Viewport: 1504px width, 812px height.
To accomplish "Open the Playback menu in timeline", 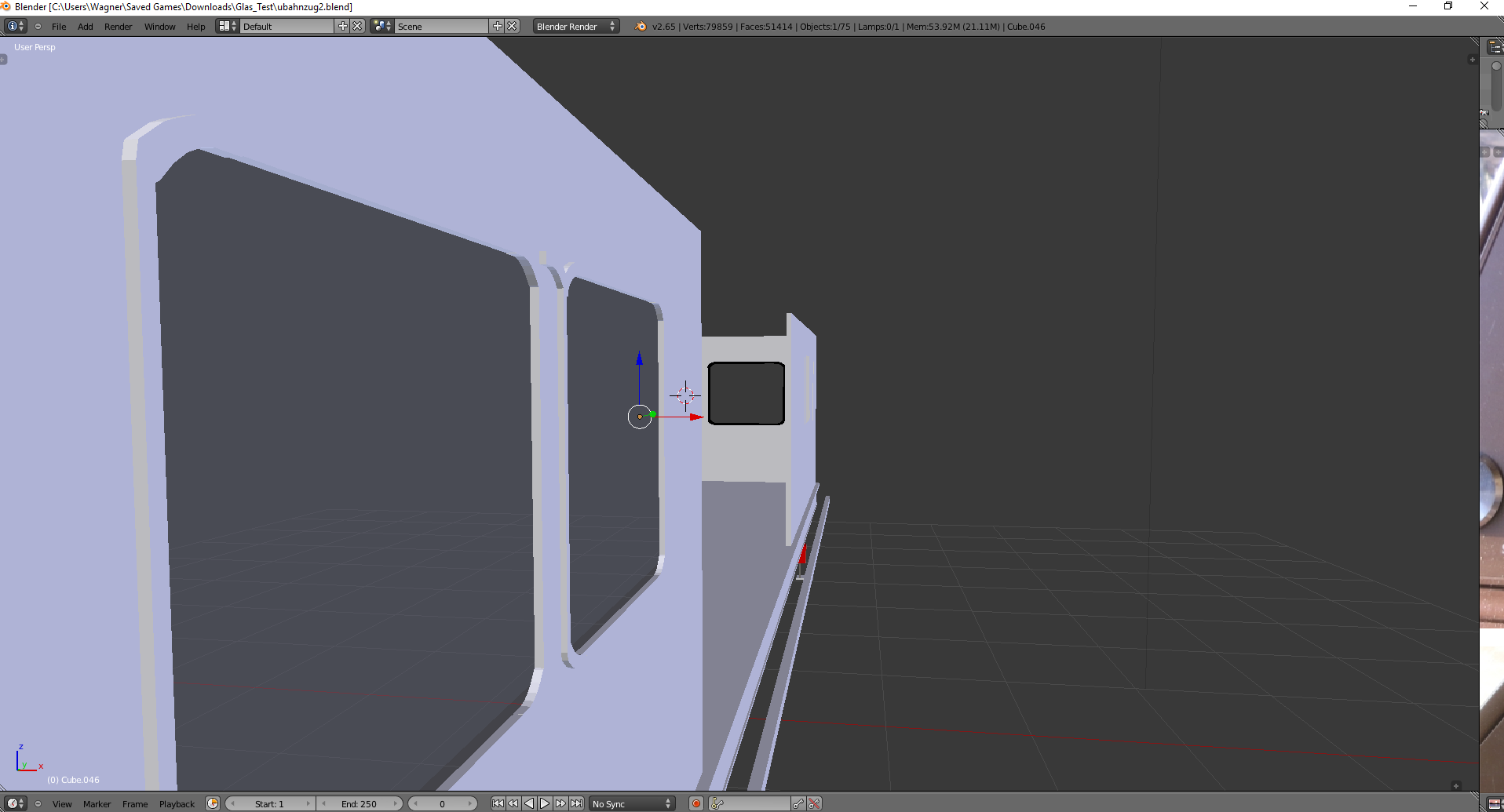I will [x=177, y=803].
